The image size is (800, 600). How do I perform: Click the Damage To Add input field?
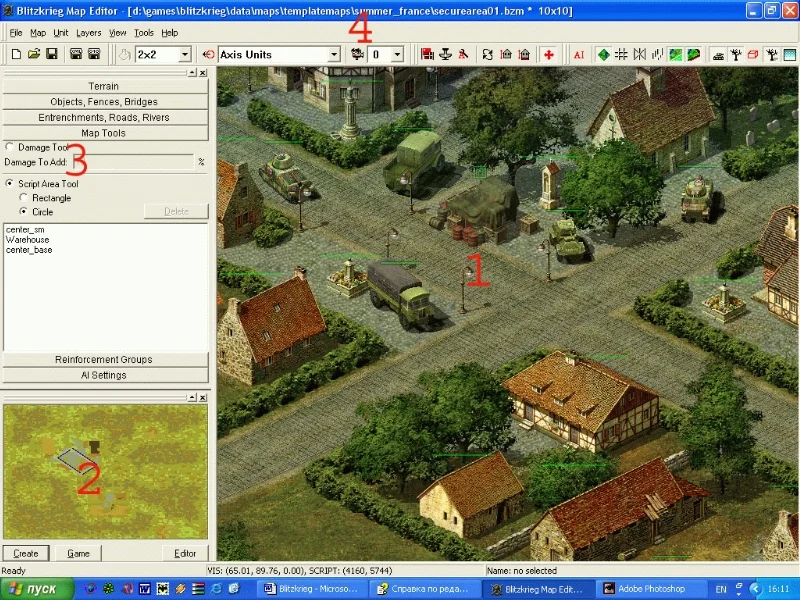pyautogui.click(x=133, y=162)
